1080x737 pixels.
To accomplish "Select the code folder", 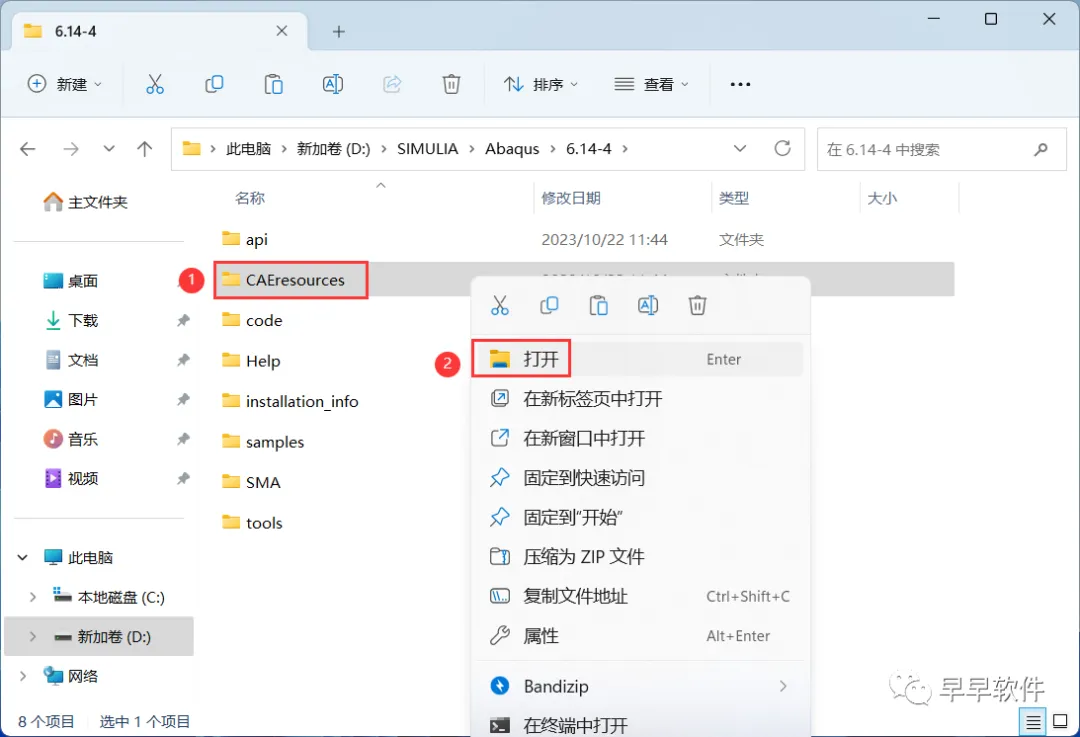I will tap(252, 321).
